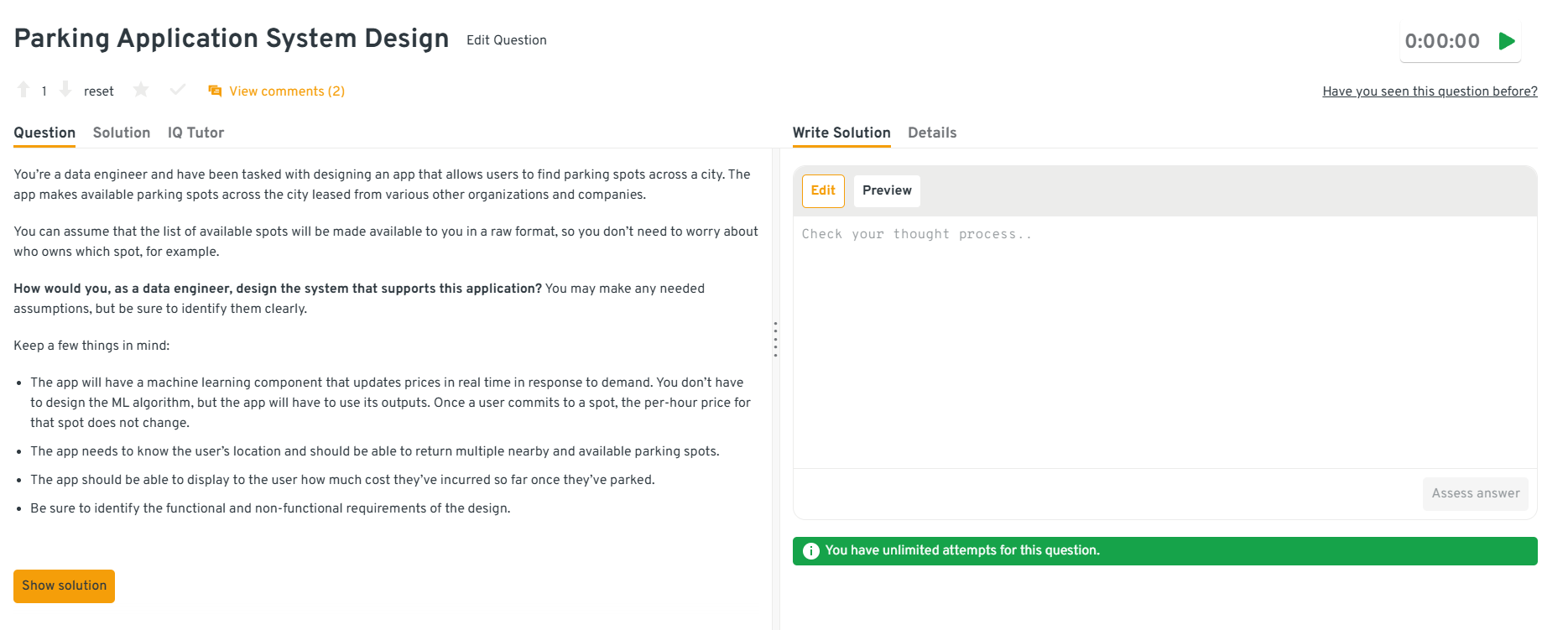Open View comments (2) link
The height and width of the screenshot is (630, 1568).
point(287,91)
